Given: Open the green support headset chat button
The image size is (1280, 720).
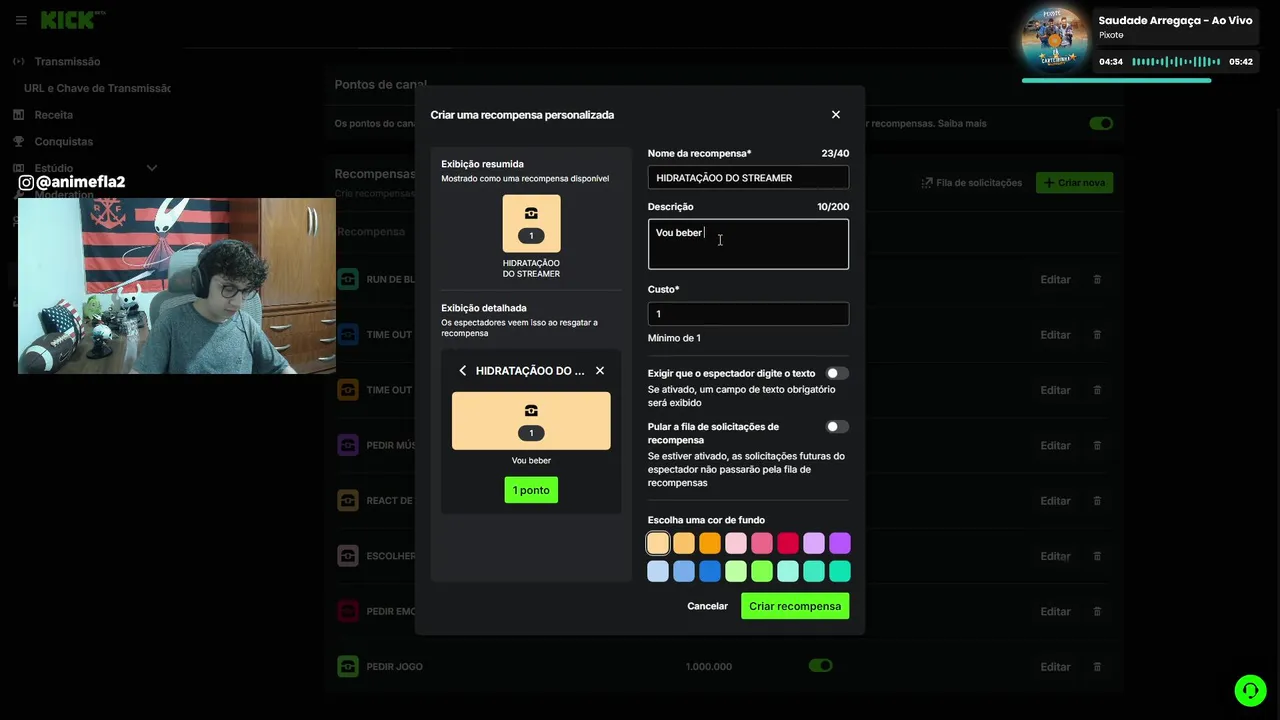Looking at the screenshot, I should [1250, 691].
